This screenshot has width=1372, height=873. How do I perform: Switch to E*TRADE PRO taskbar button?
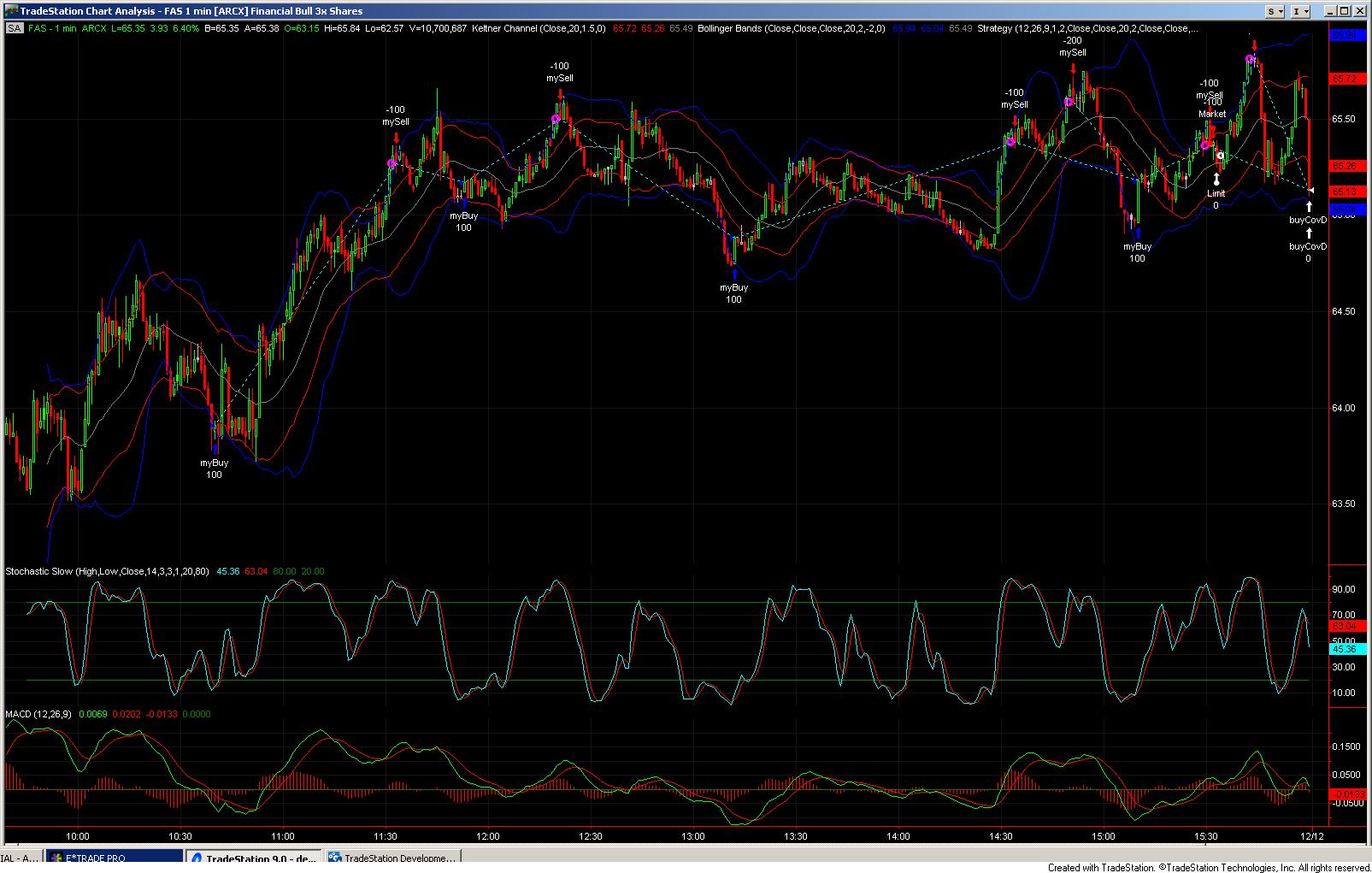[113, 858]
